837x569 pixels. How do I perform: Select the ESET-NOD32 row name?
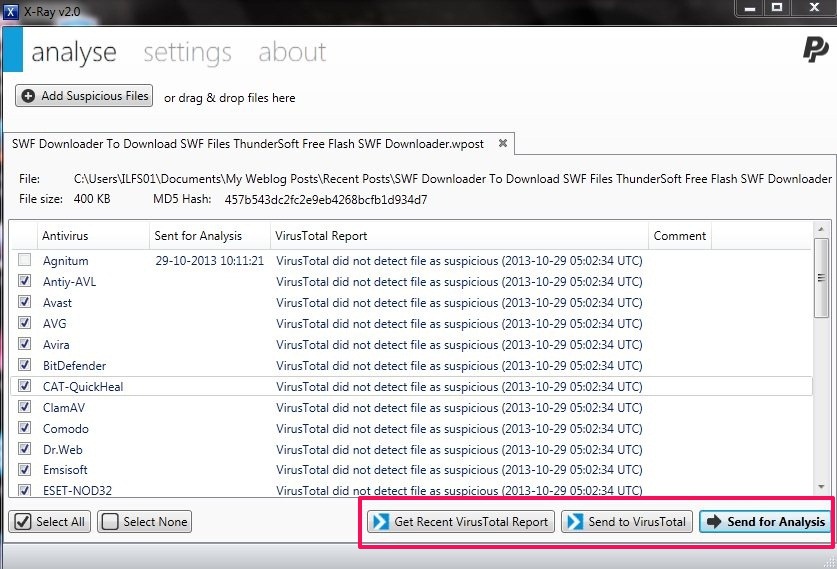[x=77, y=490]
